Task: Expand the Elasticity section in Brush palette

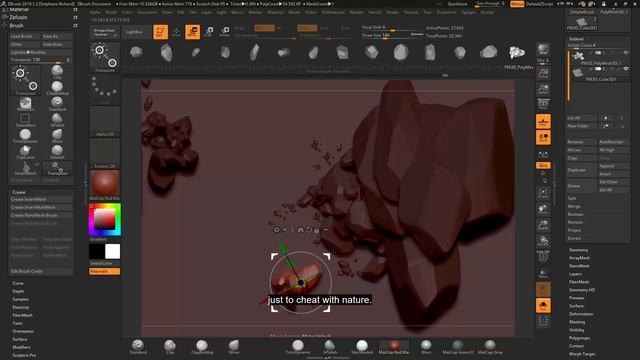Action: pyautogui.click(x=21, y=307)
